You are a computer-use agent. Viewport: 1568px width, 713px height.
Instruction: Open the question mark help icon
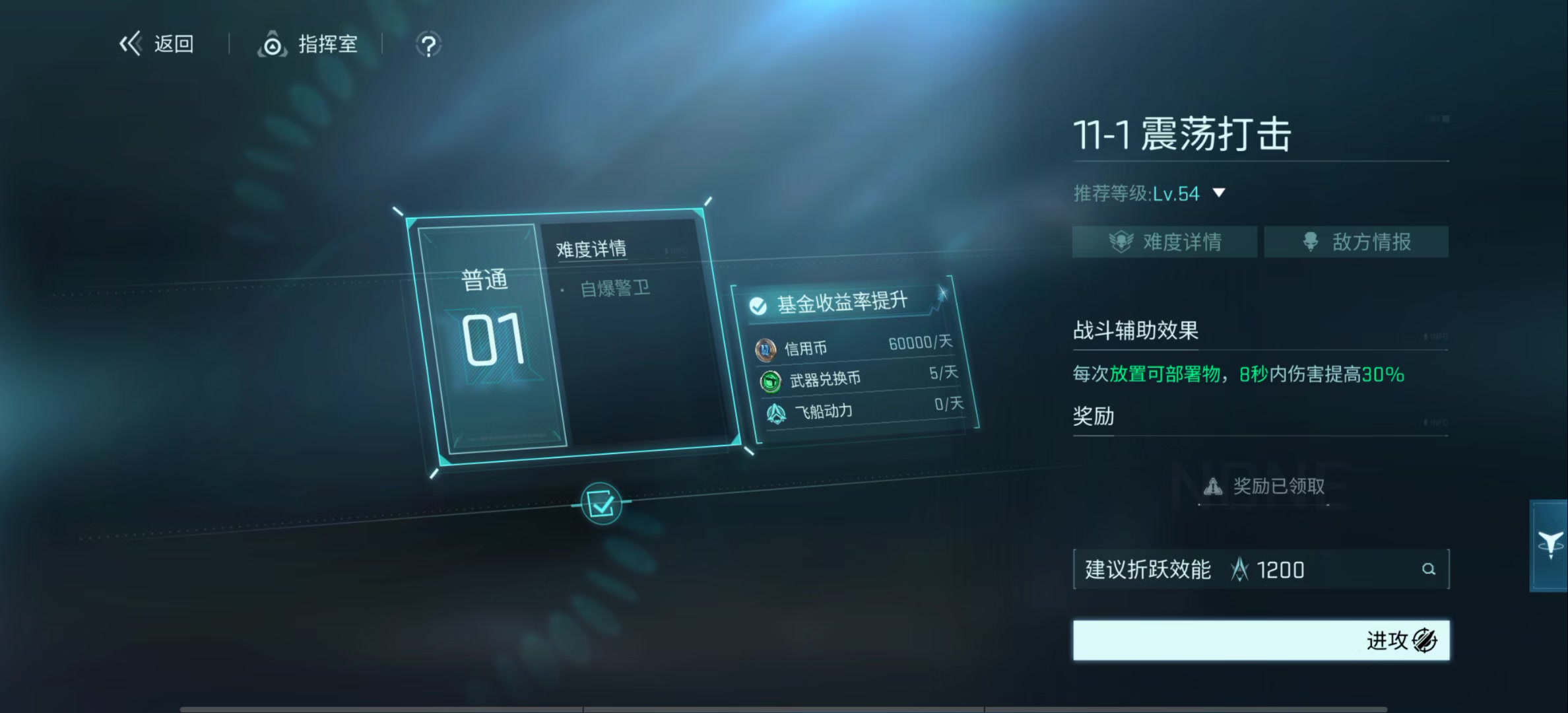428,45
